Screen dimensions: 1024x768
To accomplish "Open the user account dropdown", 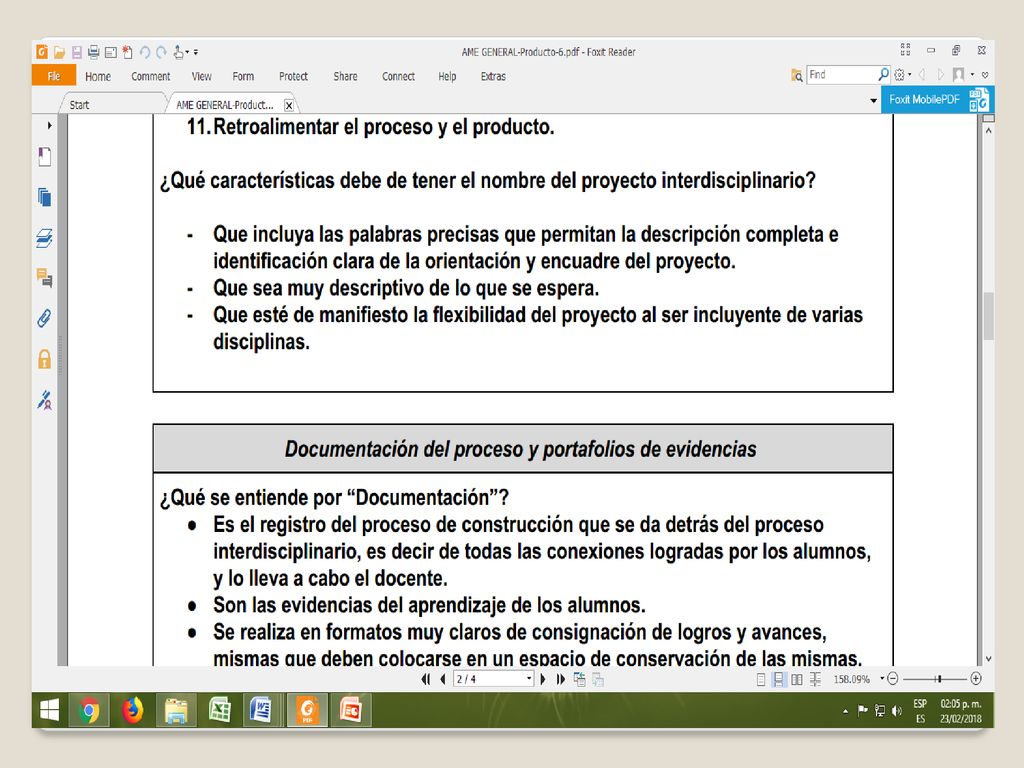I will (963, 74).
